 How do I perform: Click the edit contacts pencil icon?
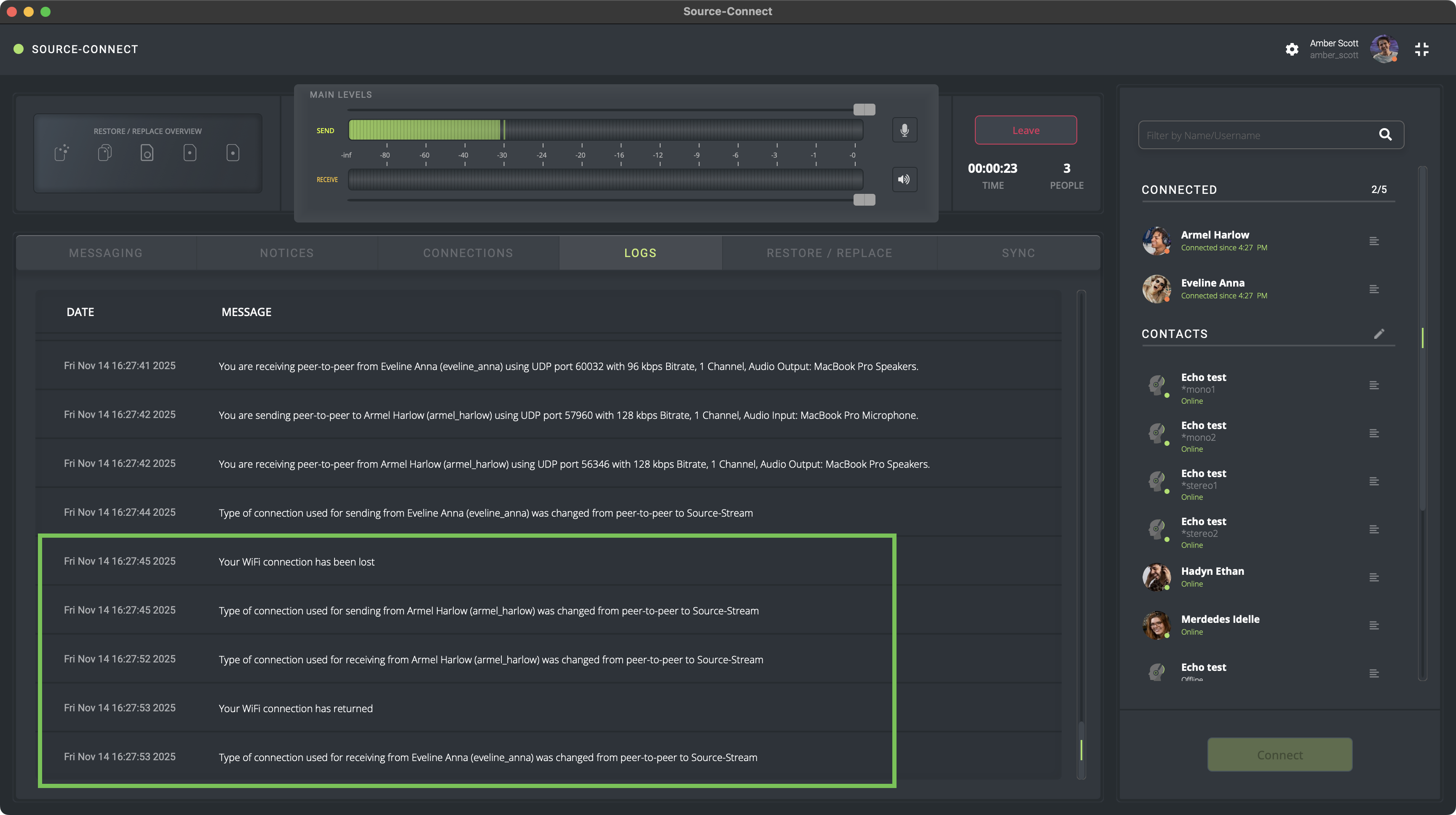point(1379,333)
